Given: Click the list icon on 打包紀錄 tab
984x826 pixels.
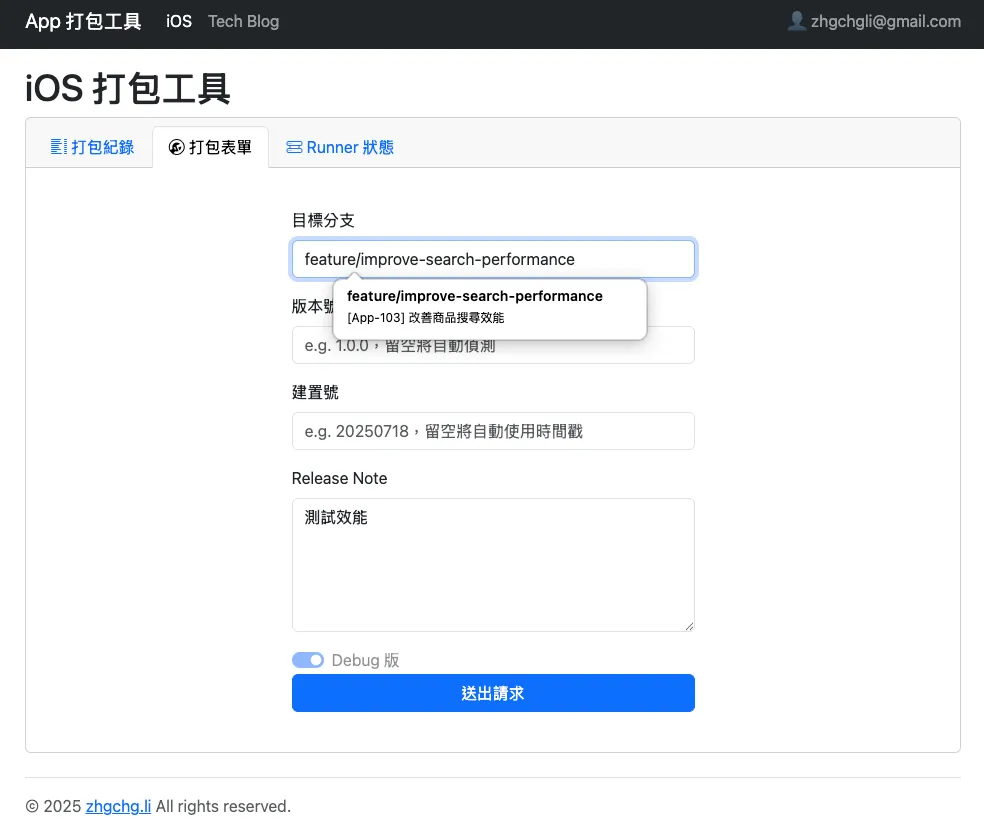Looking at the screenshot, I should [x=59, y=147].
